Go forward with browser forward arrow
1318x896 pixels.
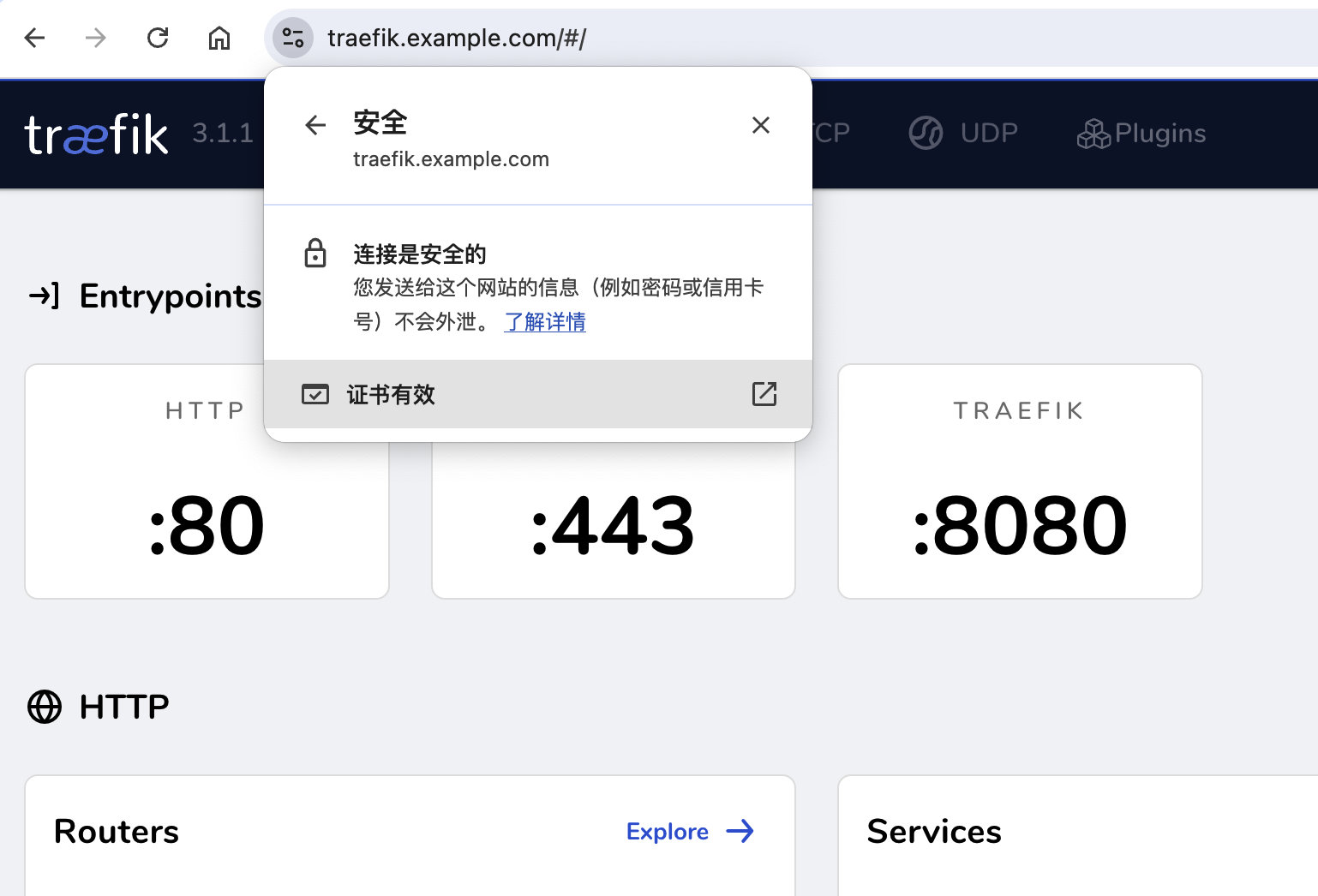click(96, 38)
